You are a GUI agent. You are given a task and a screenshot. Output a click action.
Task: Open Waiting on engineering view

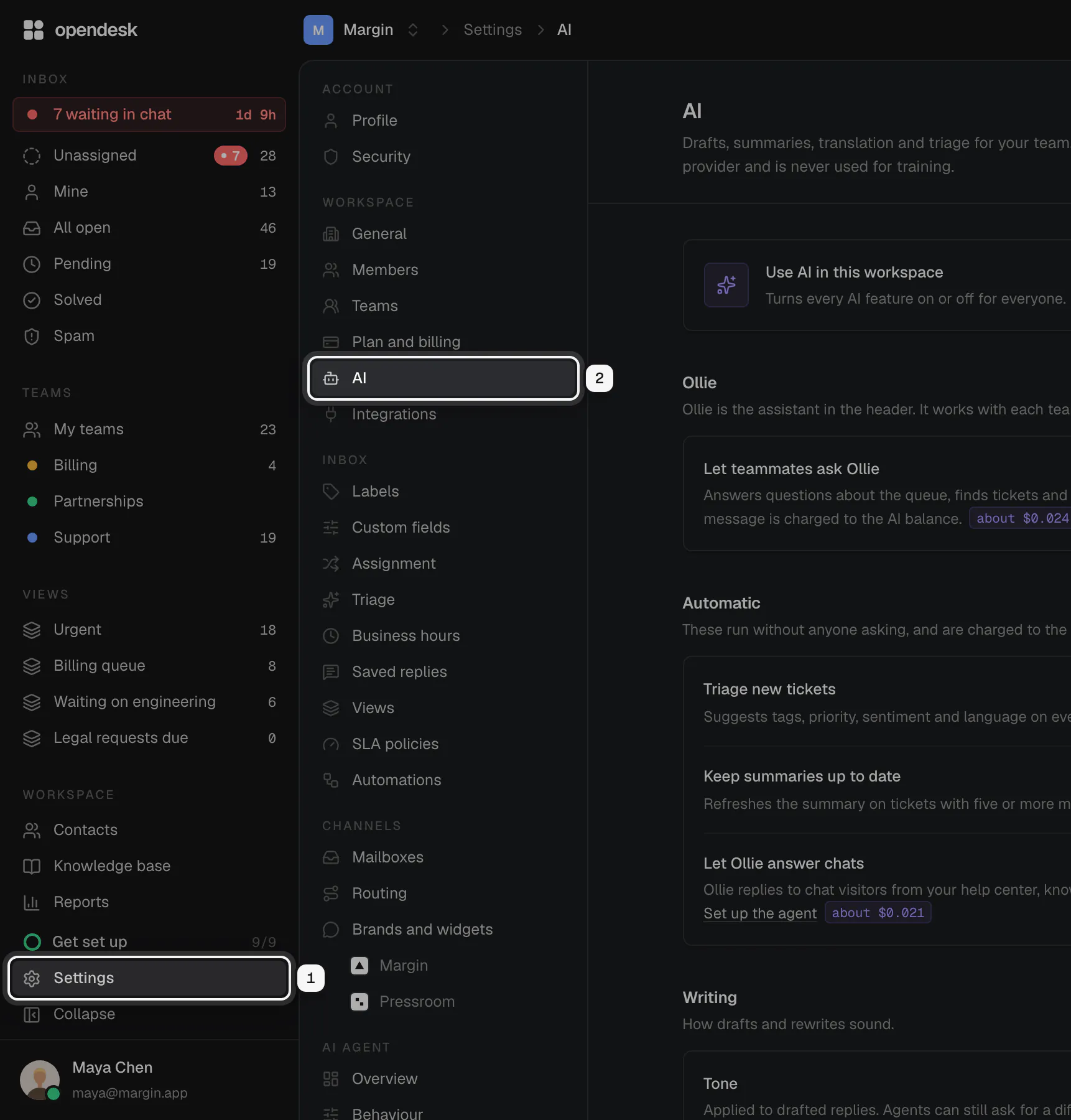149,702
